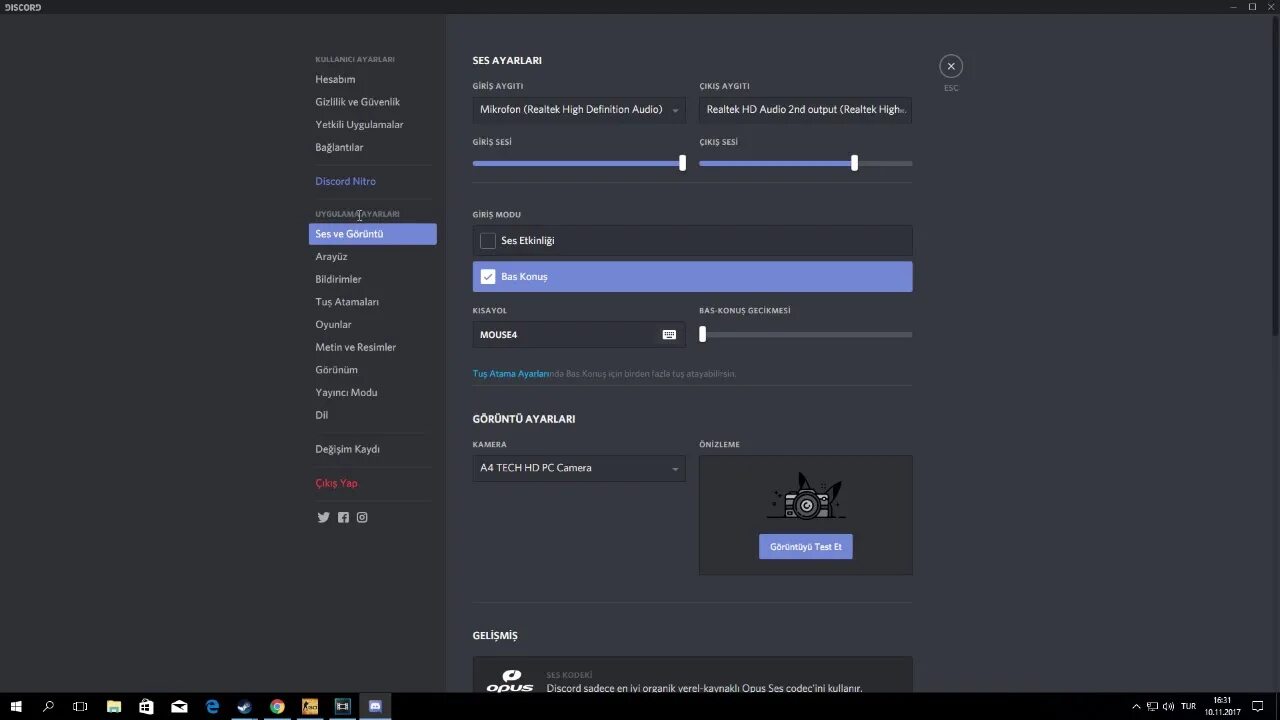Open the Mail app on the taskbar

click(x=179, y=706)
